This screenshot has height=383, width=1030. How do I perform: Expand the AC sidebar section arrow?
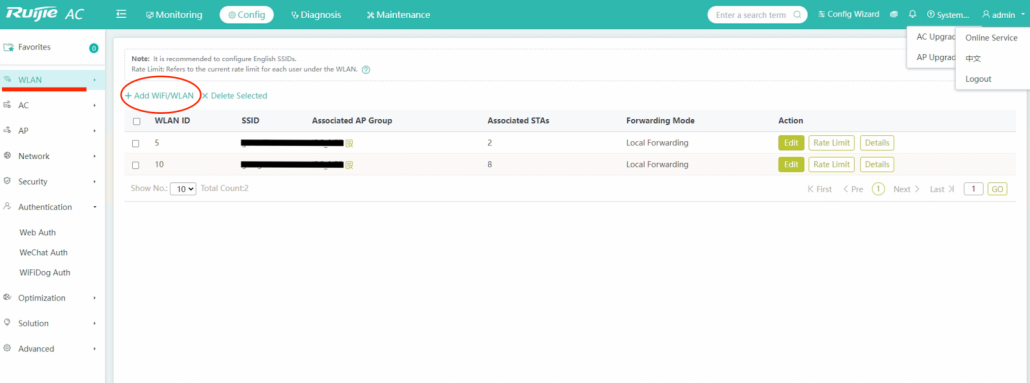coord(95,105)
